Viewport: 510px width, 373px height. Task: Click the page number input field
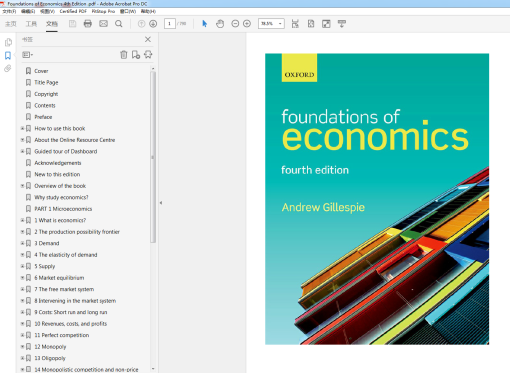170,24
